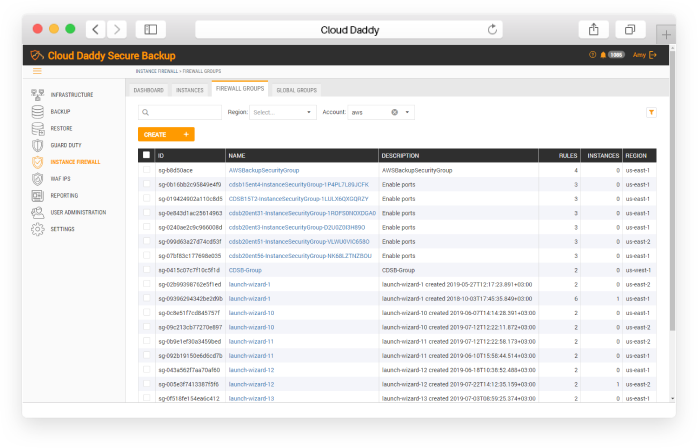Select the checkbox for the CDSB-Group row
Screen dimensions: 698x448
(x=146, y=269)
